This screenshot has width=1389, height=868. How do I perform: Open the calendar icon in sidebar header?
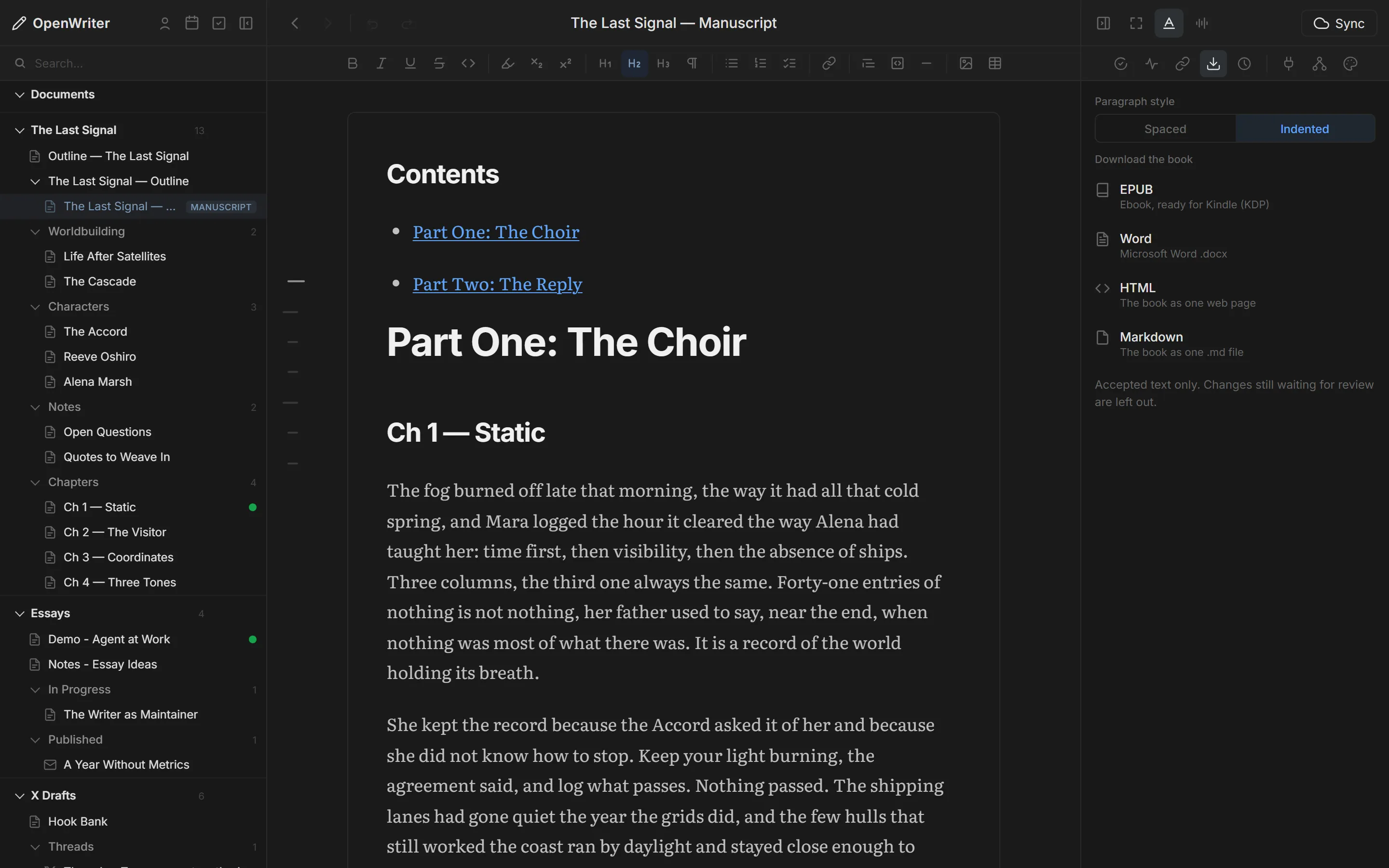coord(191,23)
